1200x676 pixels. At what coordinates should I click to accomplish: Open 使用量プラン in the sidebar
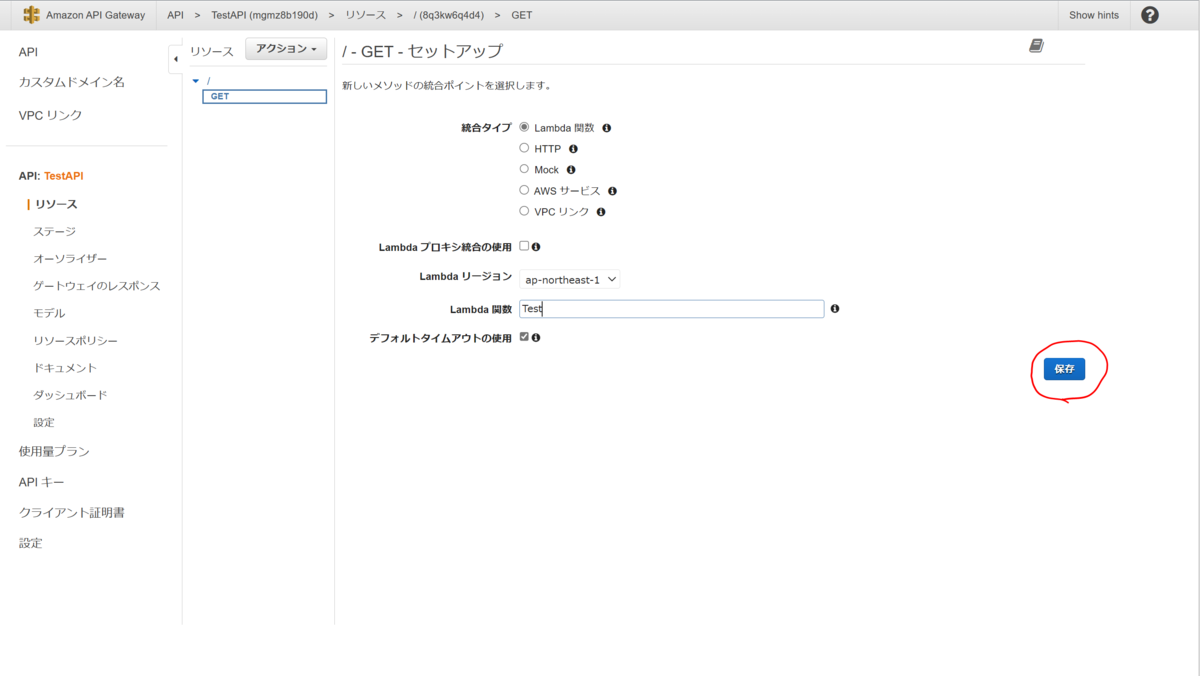click(54, 451)
